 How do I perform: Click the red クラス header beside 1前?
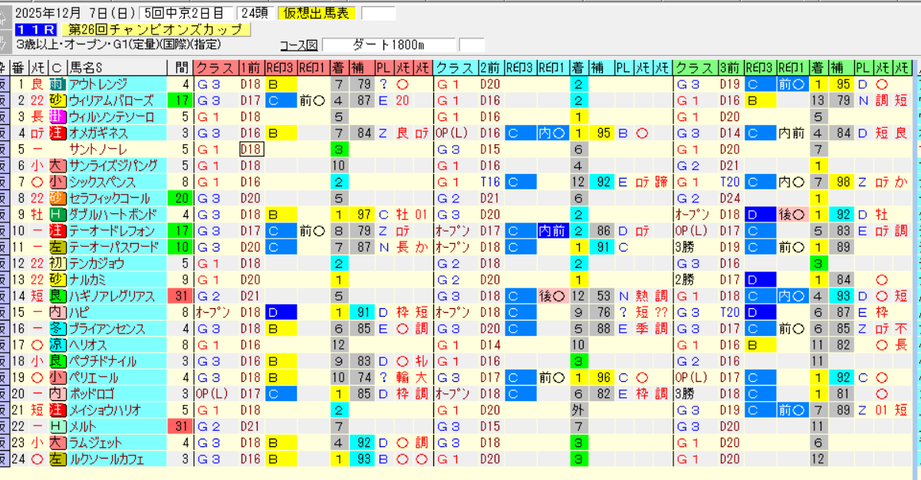point(216,68)
